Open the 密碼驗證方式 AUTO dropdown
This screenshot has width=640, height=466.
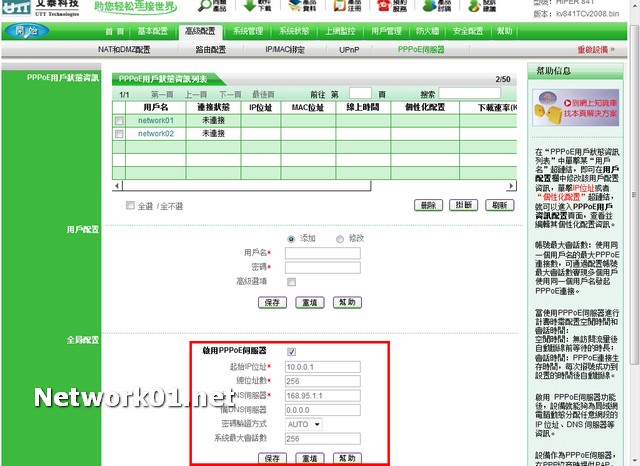305,424
